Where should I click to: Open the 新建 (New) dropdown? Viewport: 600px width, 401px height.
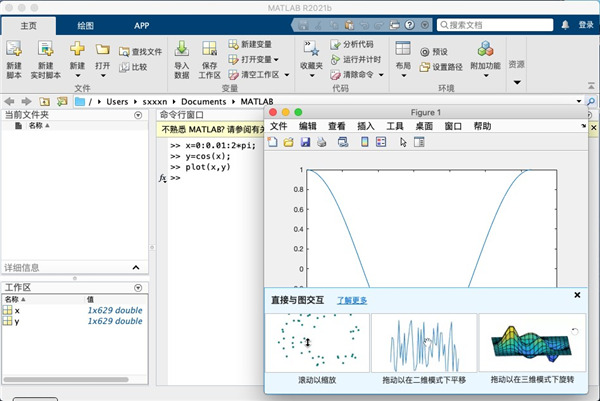click(77, 75)
